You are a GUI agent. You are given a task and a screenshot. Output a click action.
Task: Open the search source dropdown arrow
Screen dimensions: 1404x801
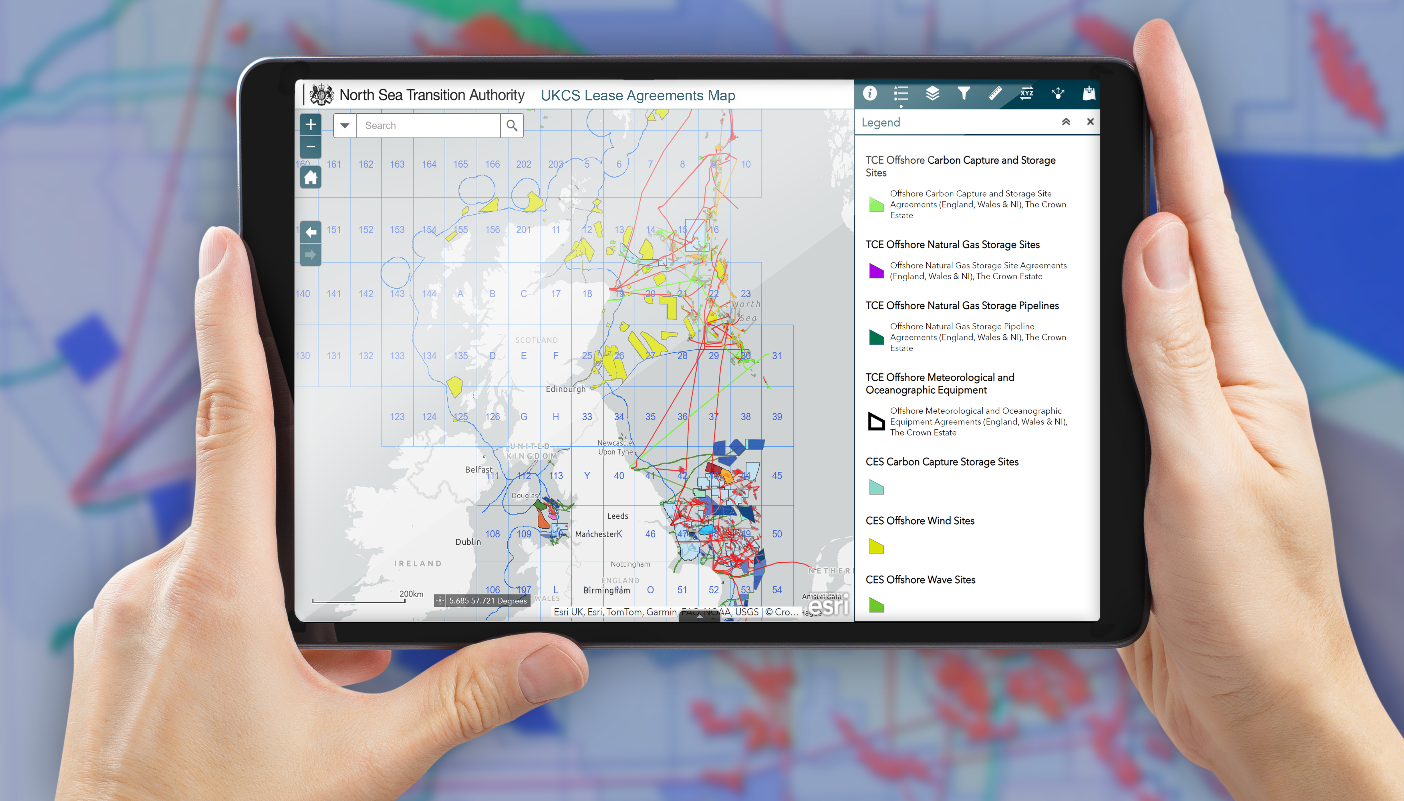(345, 125)
